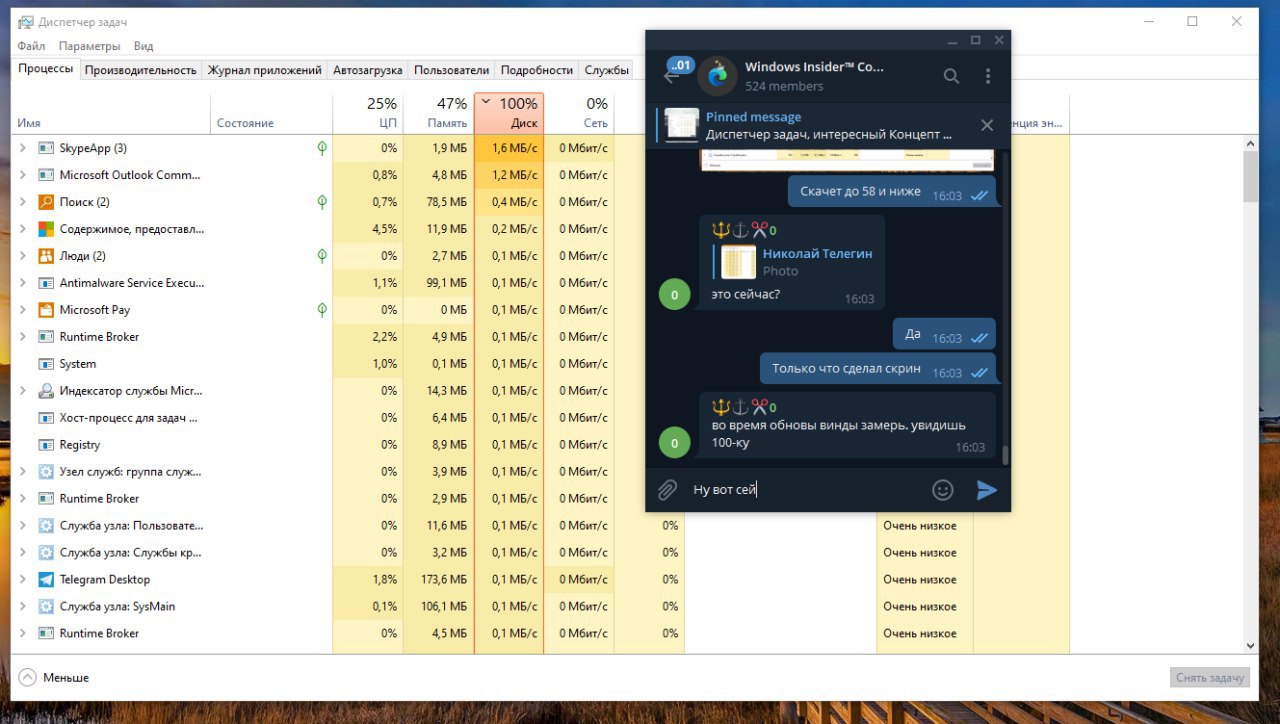Sort by the ЦП column header

pos(368,114)
